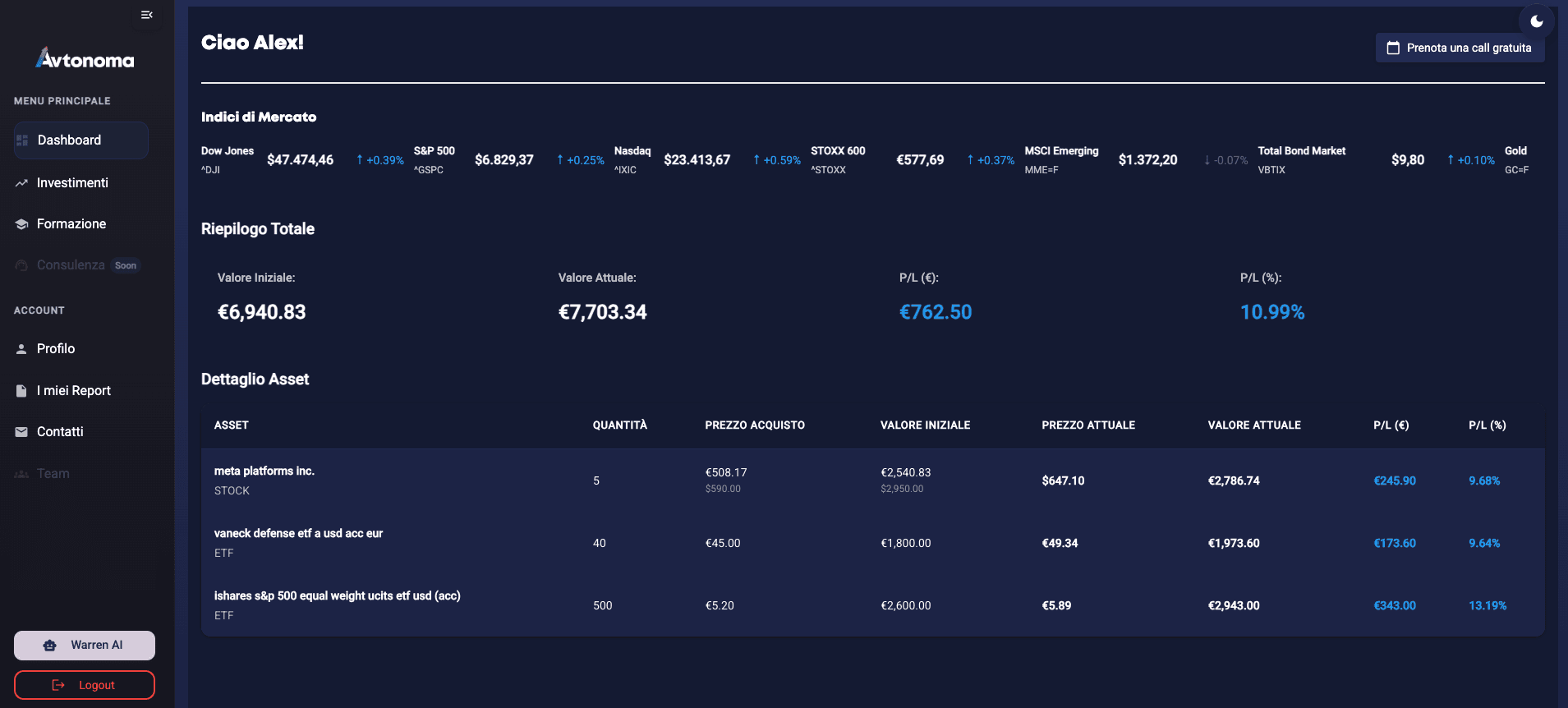This screenshot has height=708, width=1568.
Task: Click the €173.60 profit for vaneck
Action: click(1395, 543)
